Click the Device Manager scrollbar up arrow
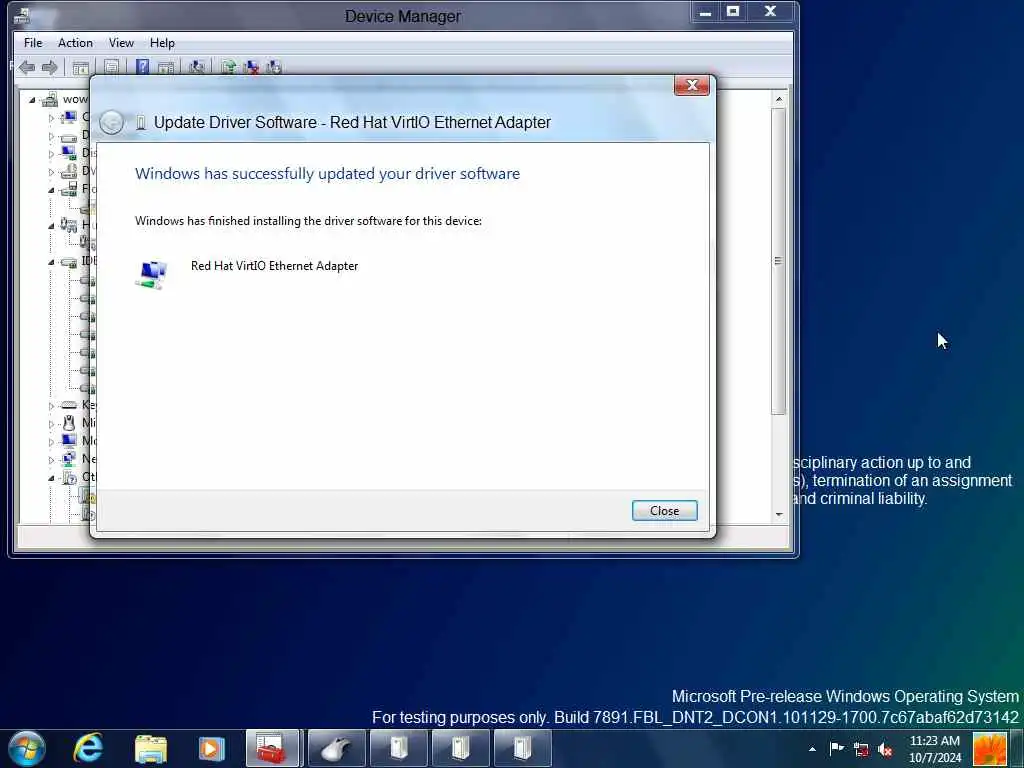Screen dimensions: 1024x768 [778, 99]
